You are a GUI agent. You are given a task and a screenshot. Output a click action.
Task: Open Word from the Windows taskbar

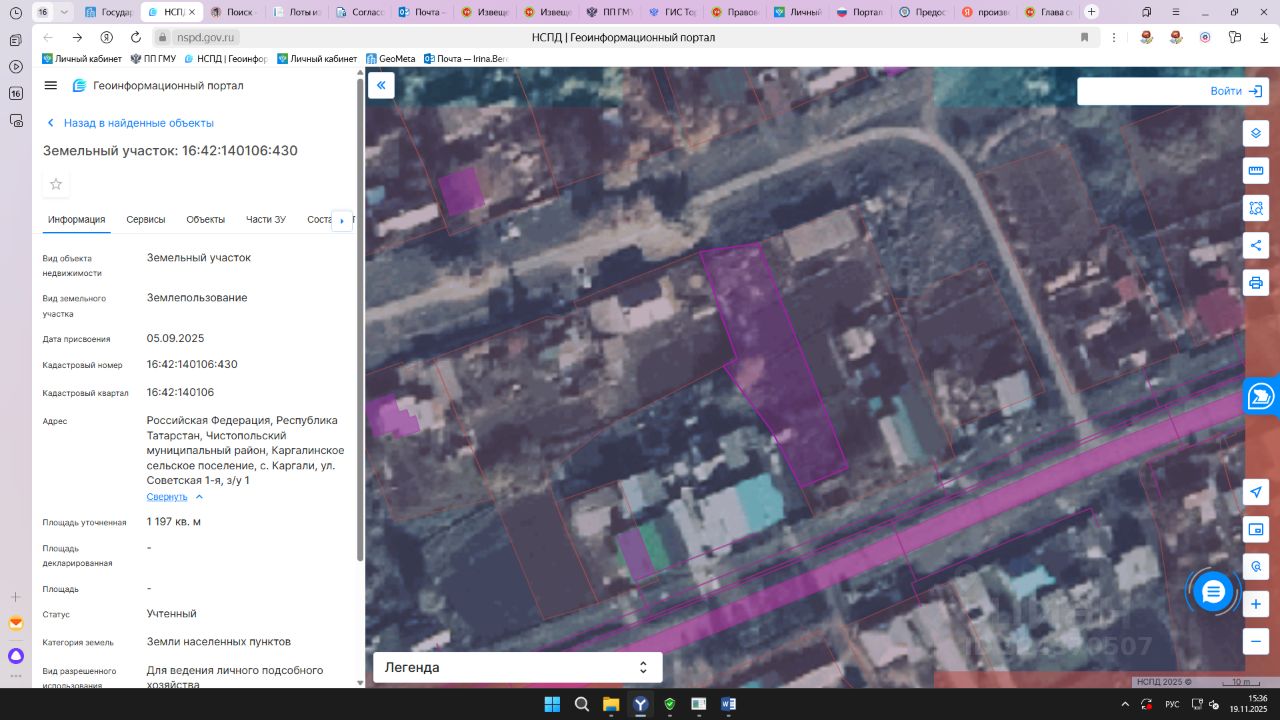(x=728, y=704)
